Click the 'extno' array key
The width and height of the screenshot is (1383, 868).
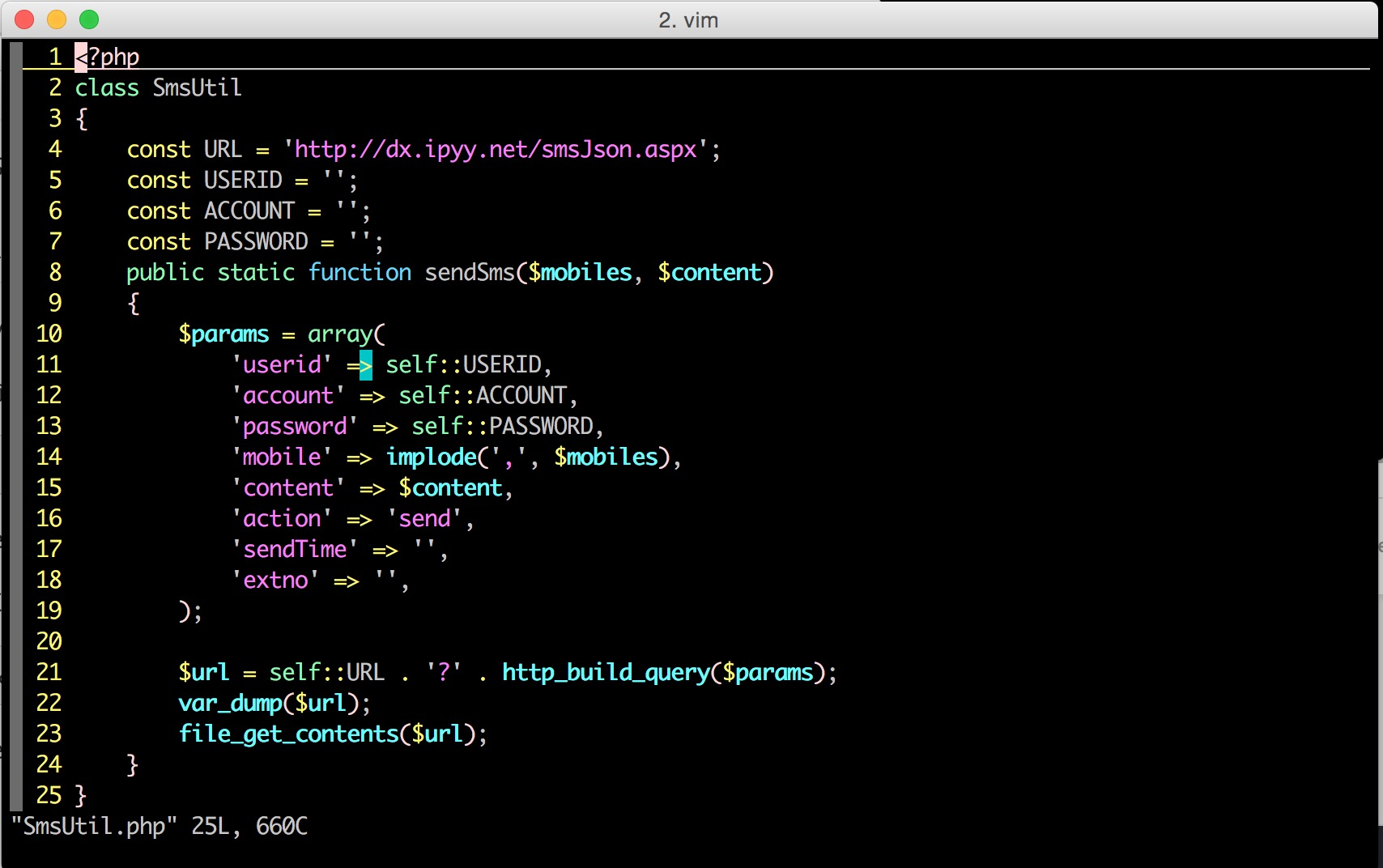pos(275,581)
